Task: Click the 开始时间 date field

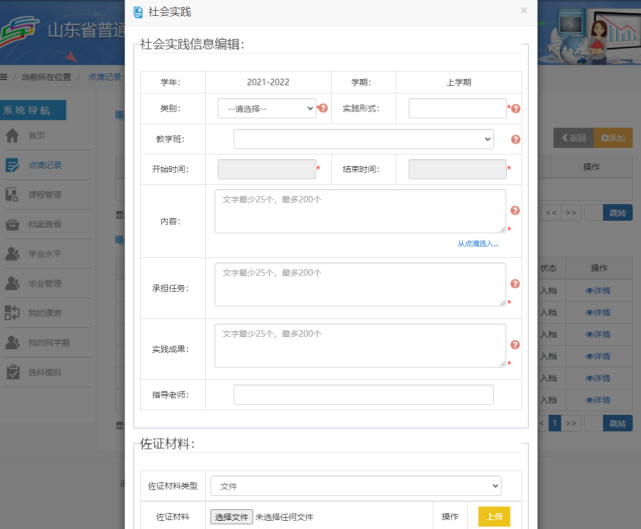Action: pyautogui.click(x=266, y=170)
